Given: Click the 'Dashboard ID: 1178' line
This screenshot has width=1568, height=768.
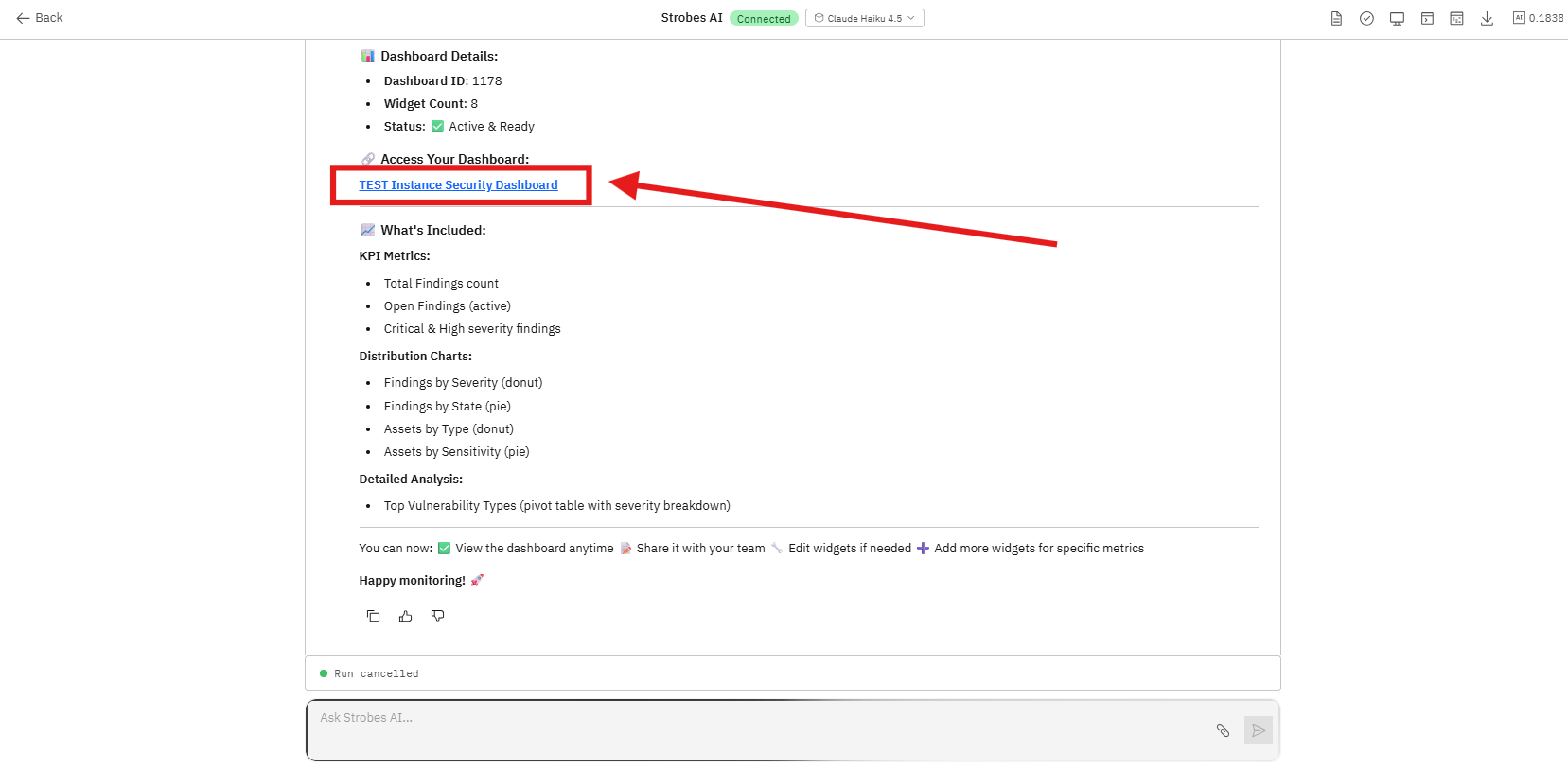Looking at the screenshot, I should tap(443, 81).
